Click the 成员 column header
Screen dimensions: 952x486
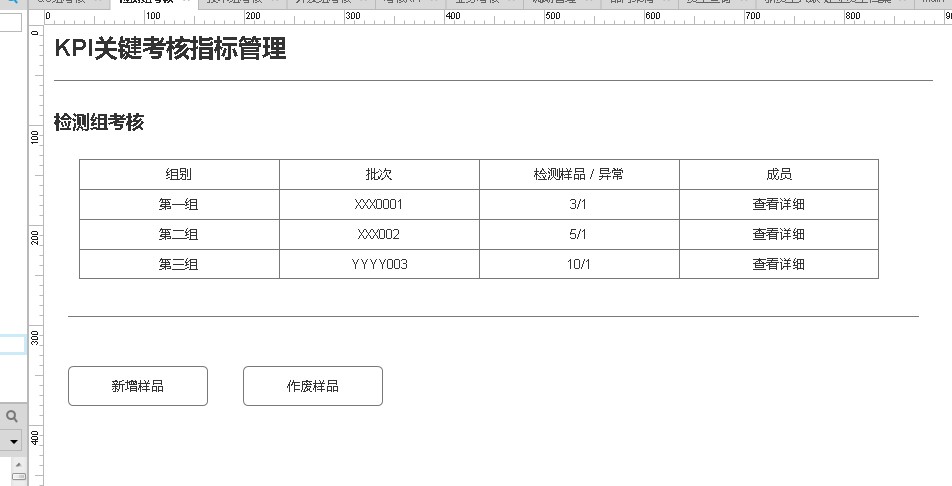tap(778, 174)
